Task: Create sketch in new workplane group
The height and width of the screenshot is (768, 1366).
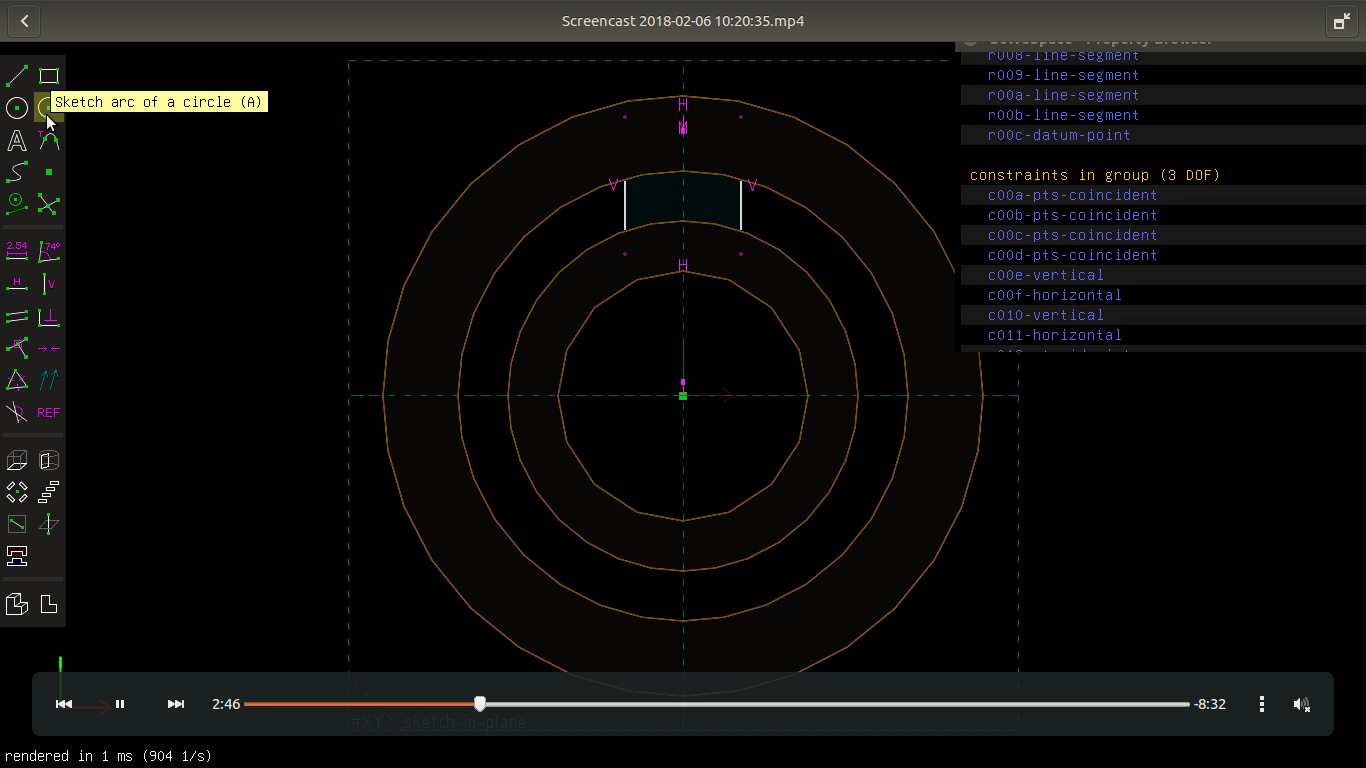Action: point(17,524)
